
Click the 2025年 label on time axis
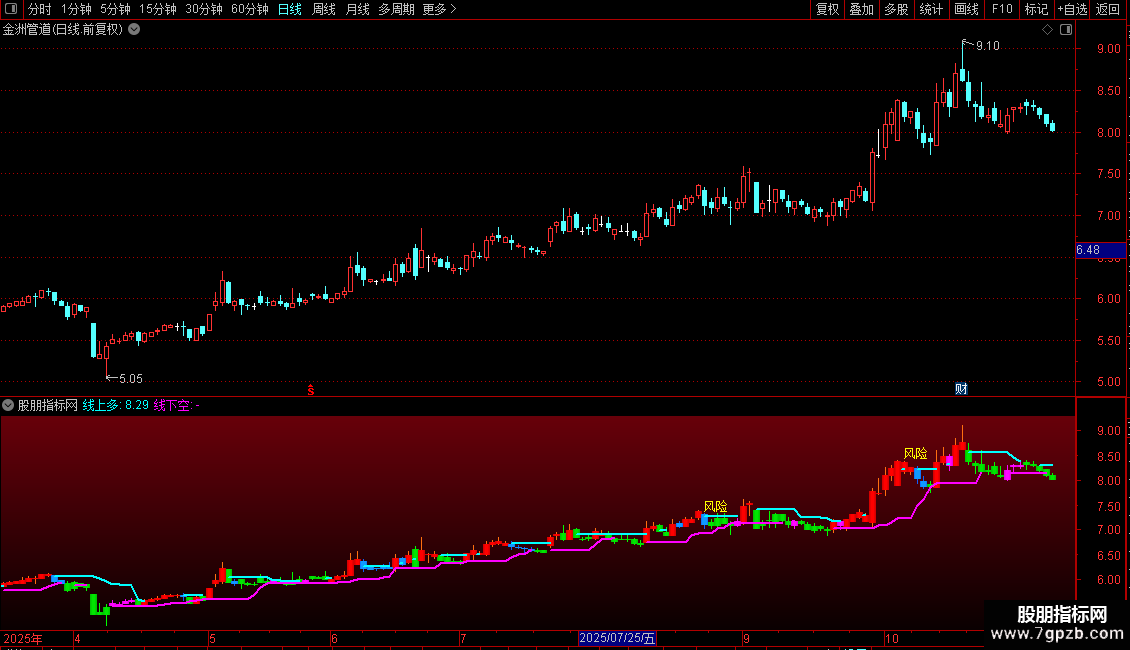point(23,638)
